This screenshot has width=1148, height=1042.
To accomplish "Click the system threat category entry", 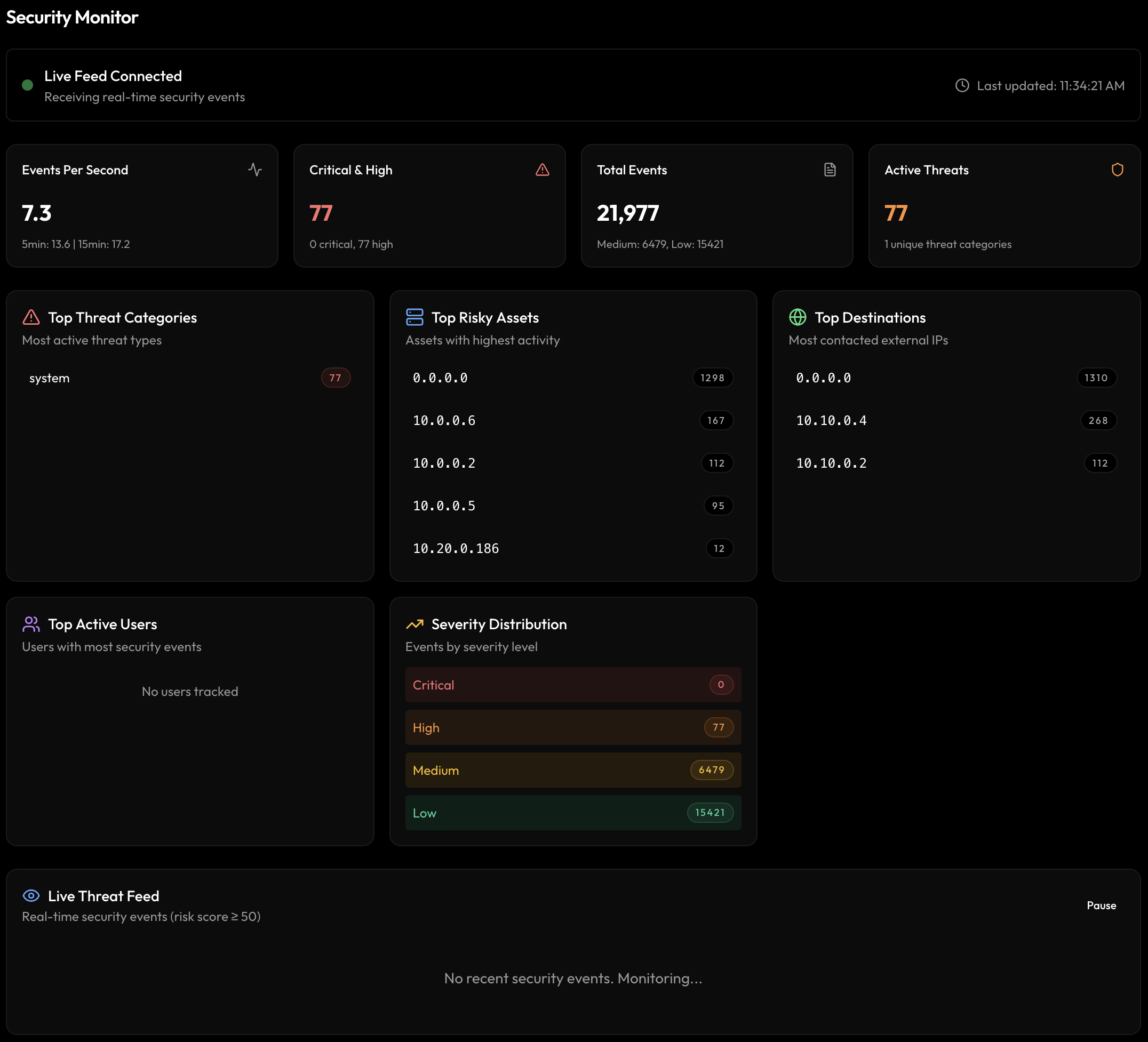I will click(x=189, y=378).
